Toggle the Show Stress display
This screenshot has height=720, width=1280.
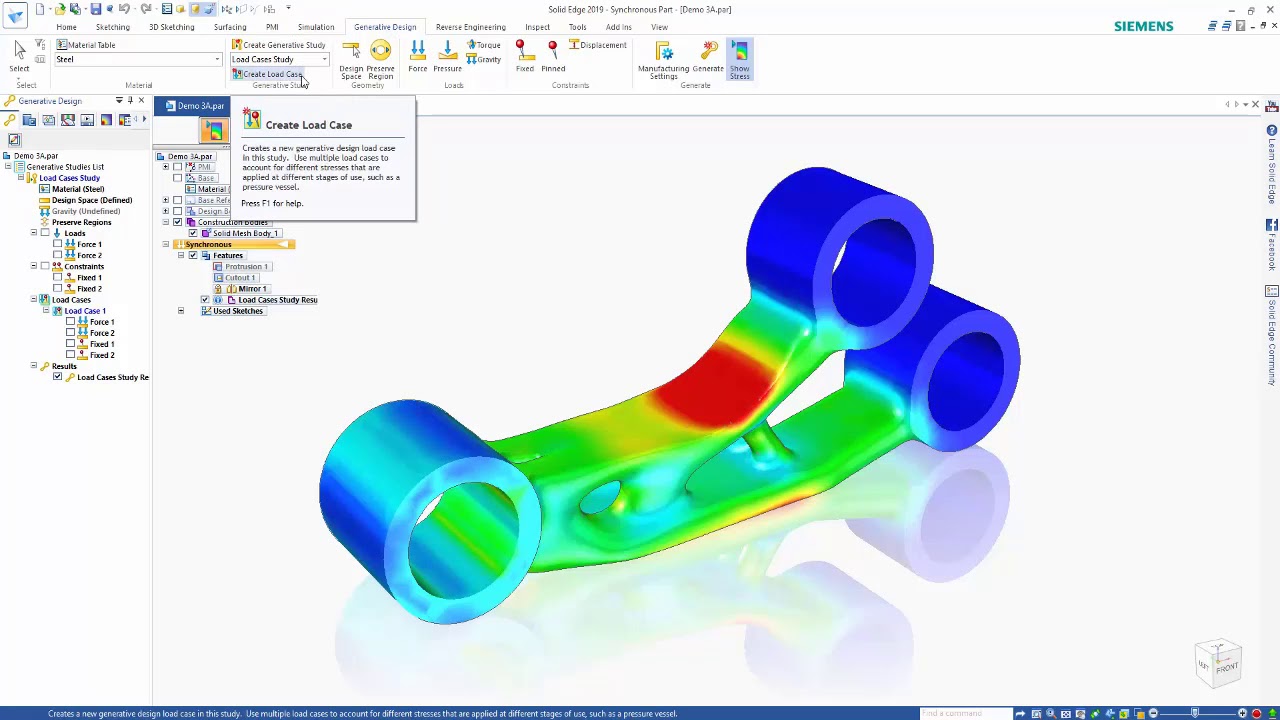[740, 60]
